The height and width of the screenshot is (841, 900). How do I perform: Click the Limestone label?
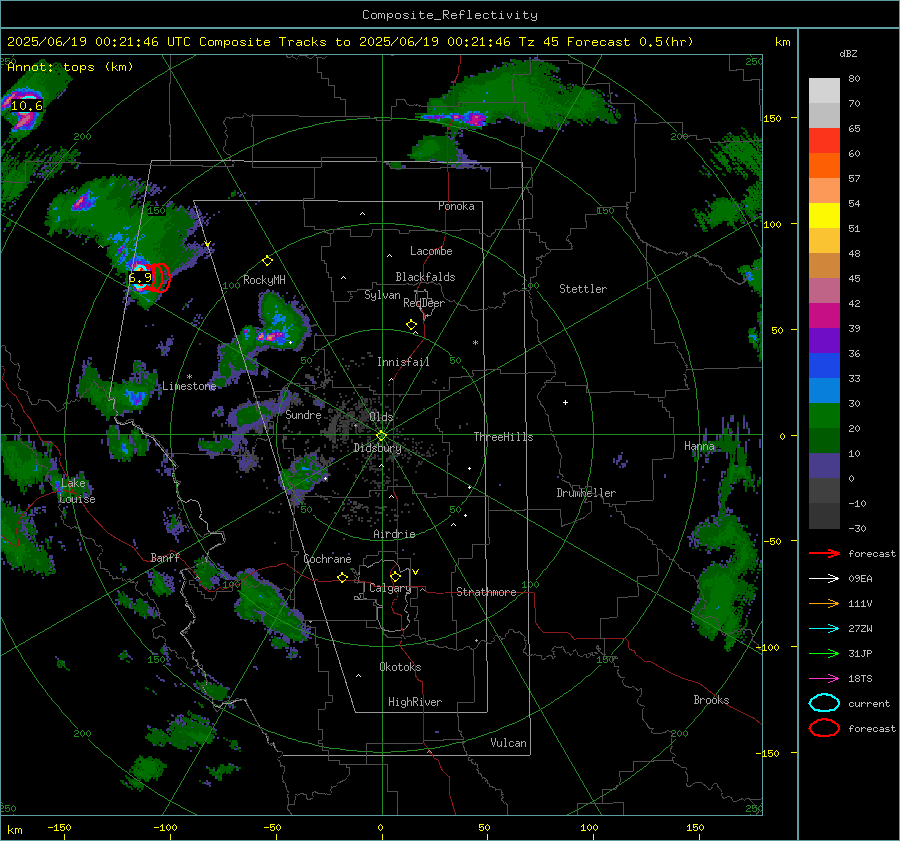tap(189, 386)
